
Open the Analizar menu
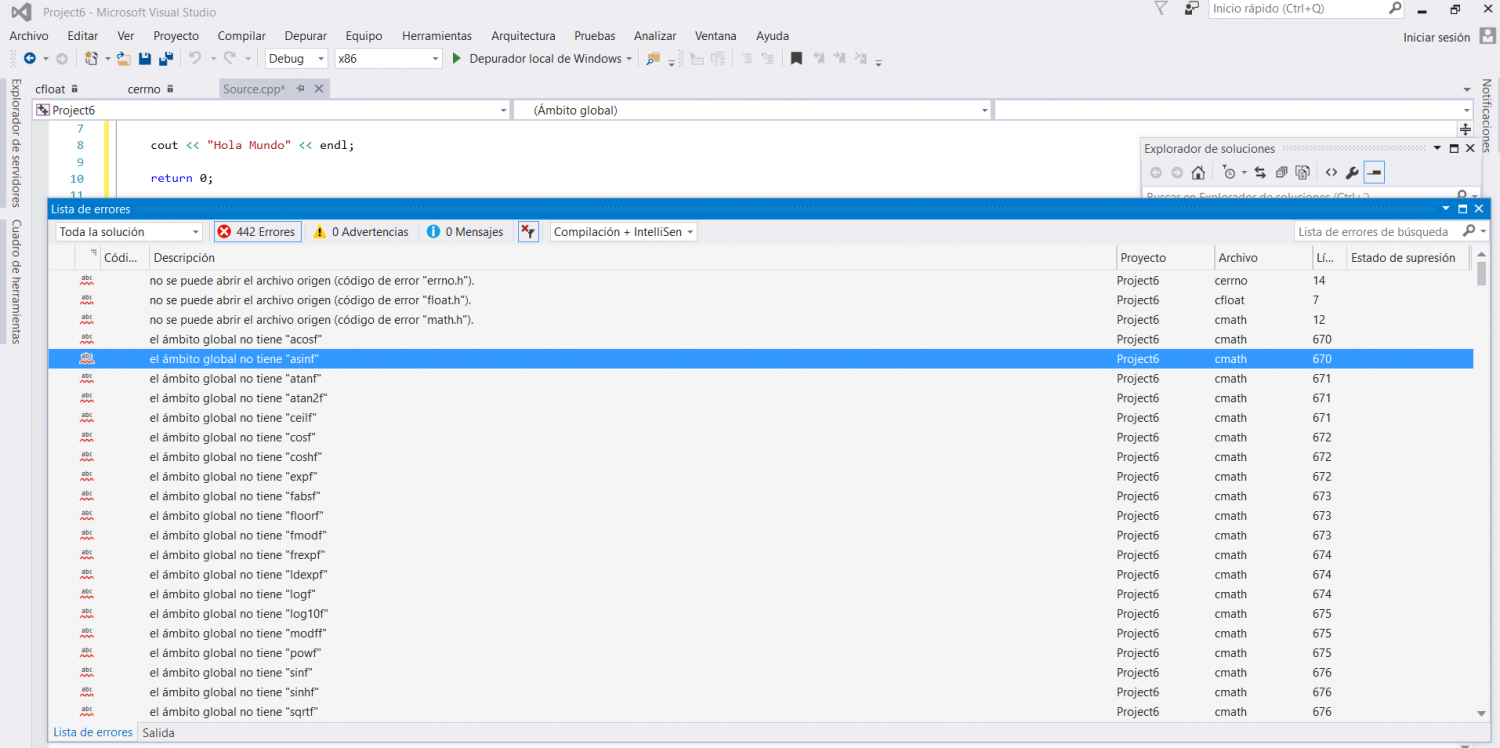point(655,36)
